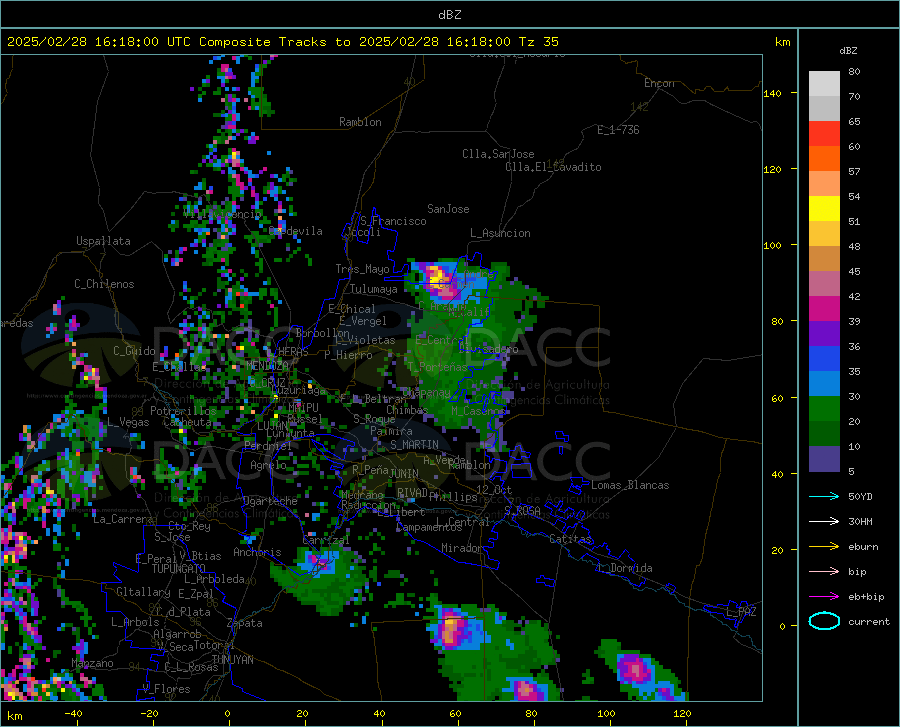The height and width of the screenshot is (727, 900).
Task: Pick the bright green 20–30 dBZ swatch
Action: pos(824,409)
